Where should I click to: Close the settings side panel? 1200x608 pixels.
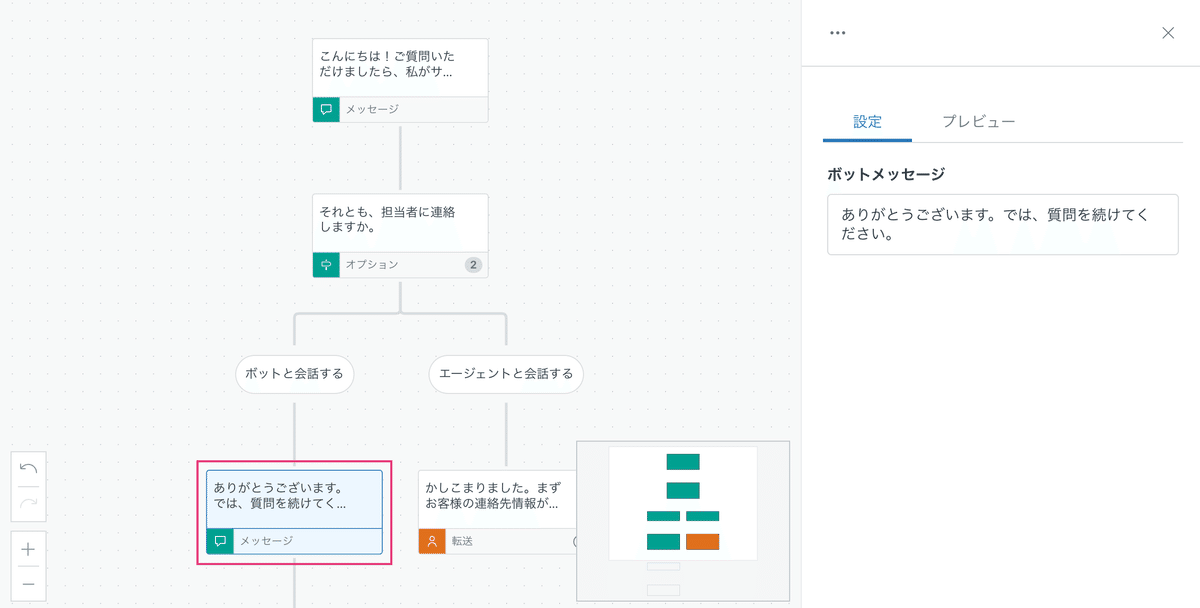1168,33
